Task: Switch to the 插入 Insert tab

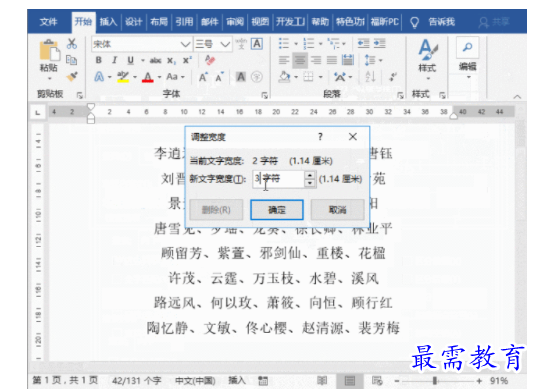Action: pos(108,22)
